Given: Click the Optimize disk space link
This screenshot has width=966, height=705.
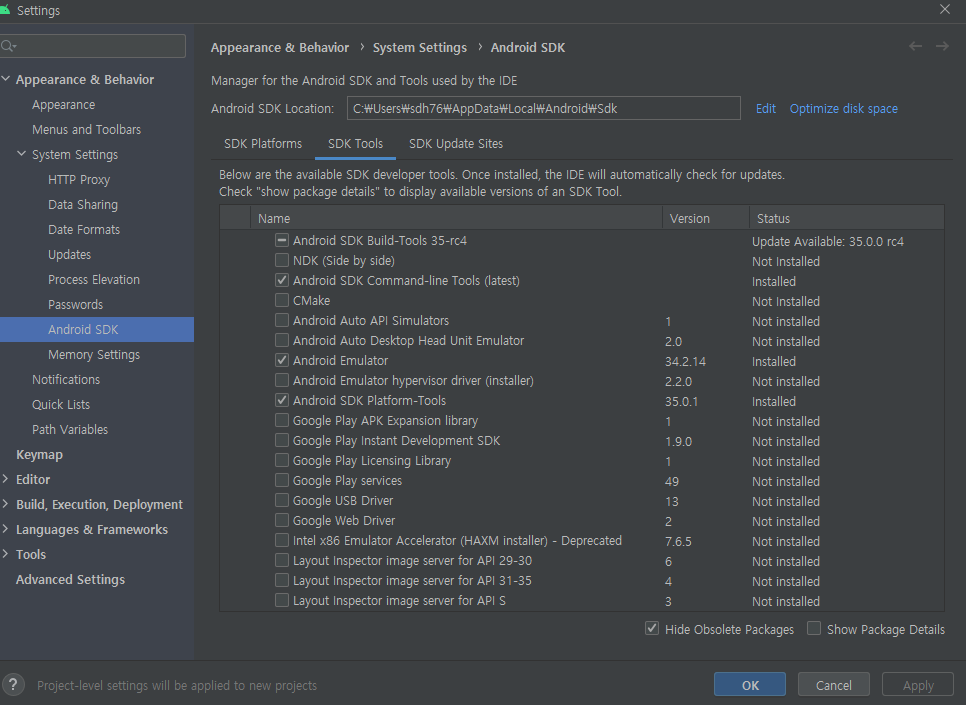Looking at the screenshot, I should click(x=843, y=108).
